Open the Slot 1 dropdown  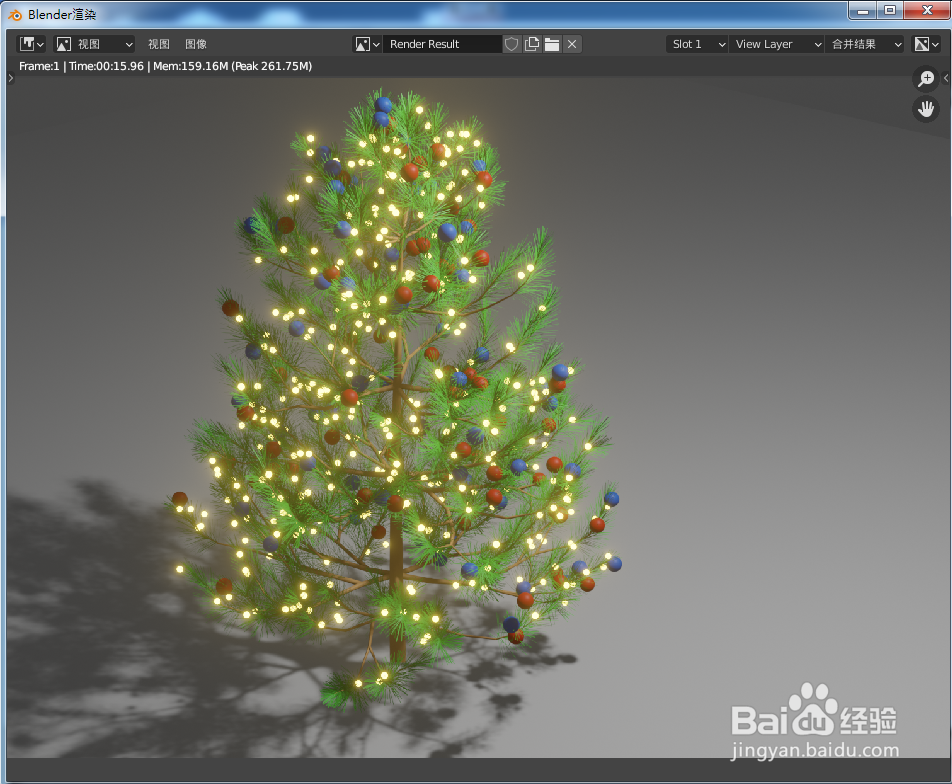(696, 43)
